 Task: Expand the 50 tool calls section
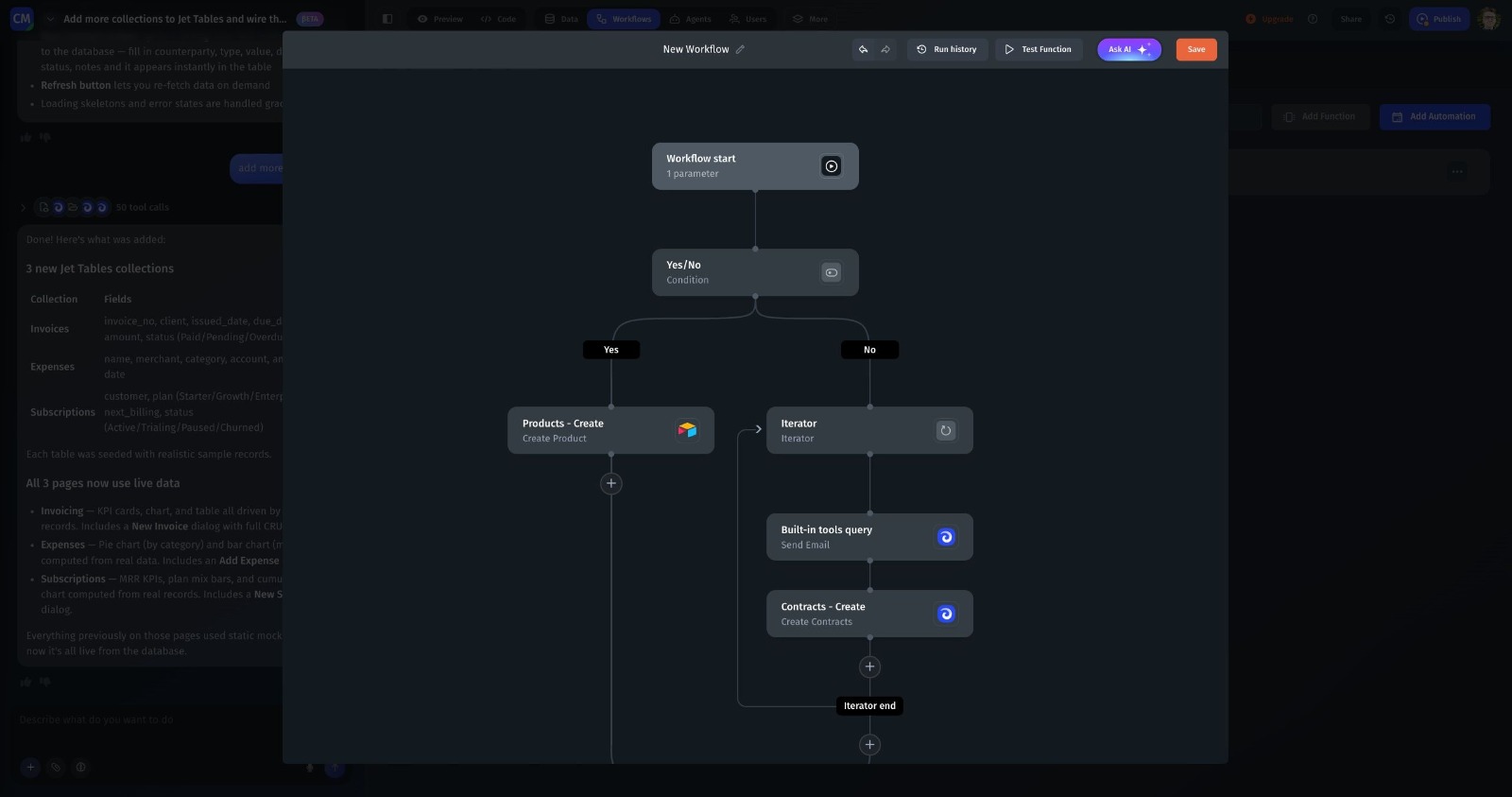23,207
